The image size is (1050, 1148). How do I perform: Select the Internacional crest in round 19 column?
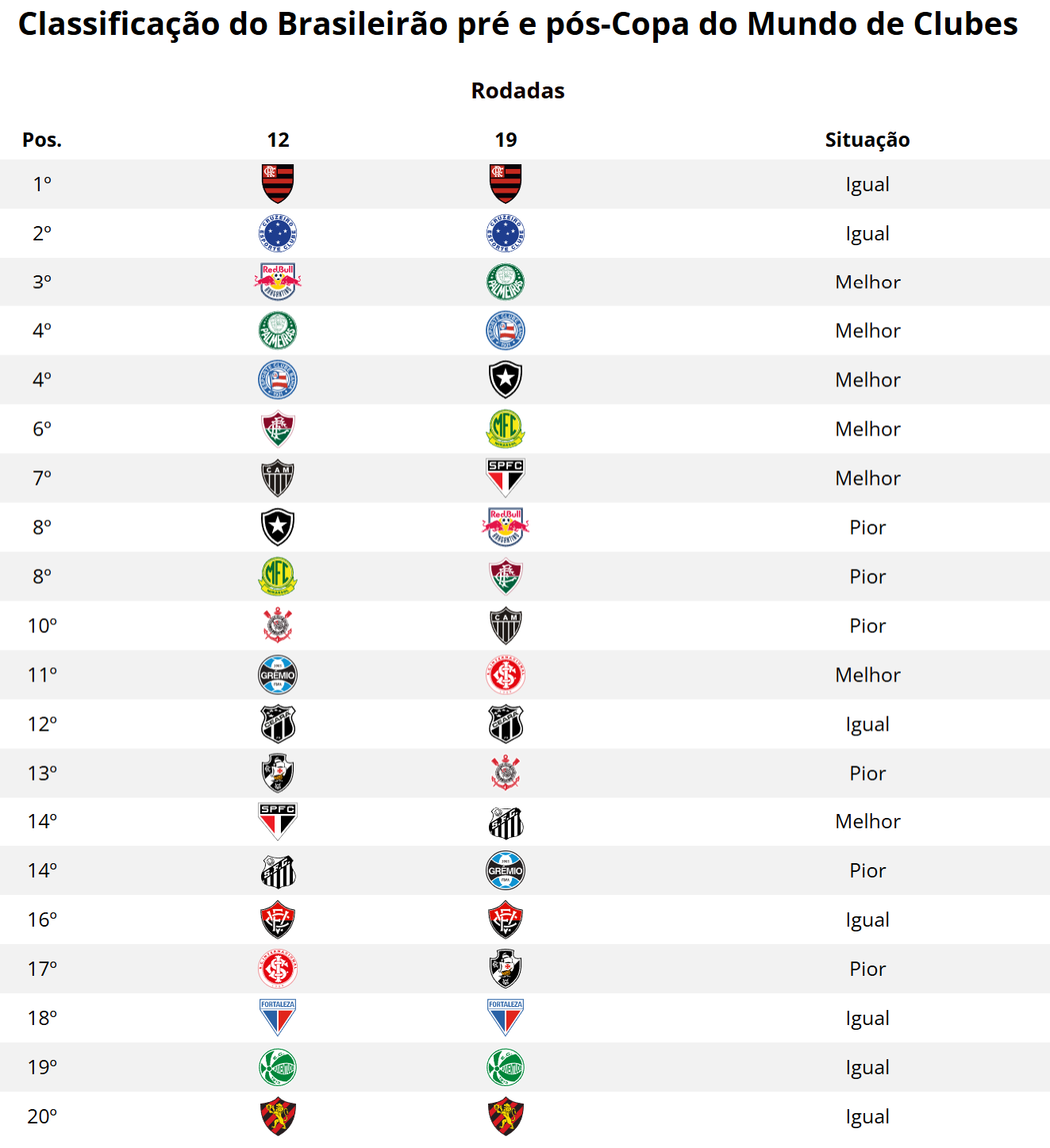tap(506, 675)
